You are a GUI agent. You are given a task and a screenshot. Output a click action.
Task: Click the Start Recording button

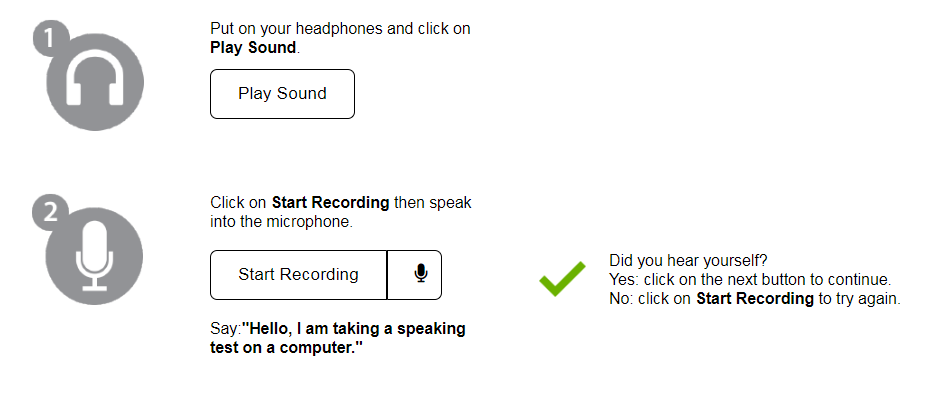click(299, 275)
